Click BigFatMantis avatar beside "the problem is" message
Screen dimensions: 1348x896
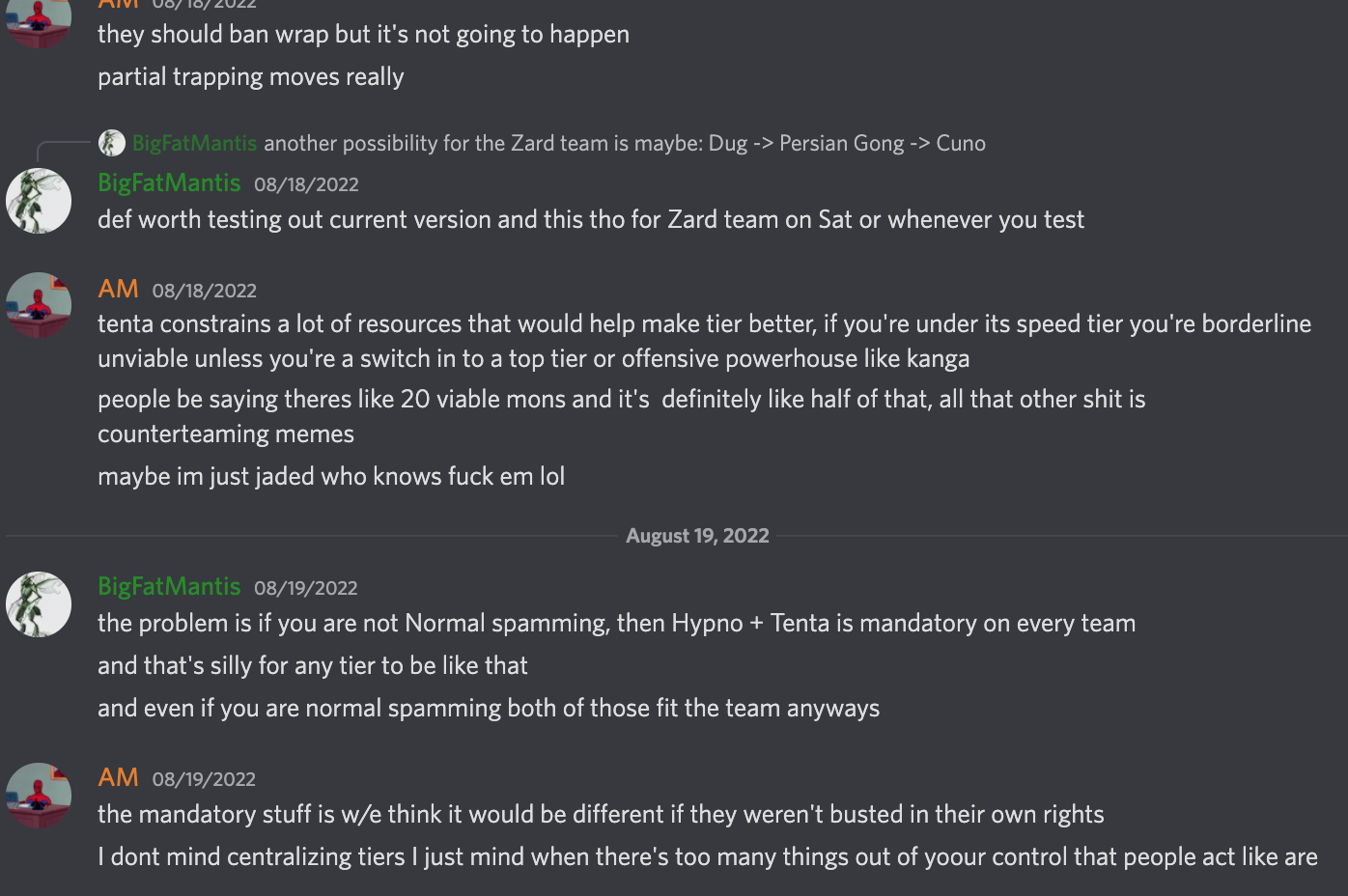click(39, 604)
